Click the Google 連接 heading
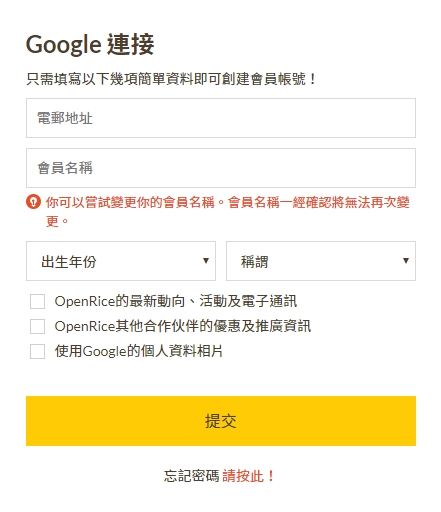The height and width of the screenshot is (512, 441). pos(90,44)
